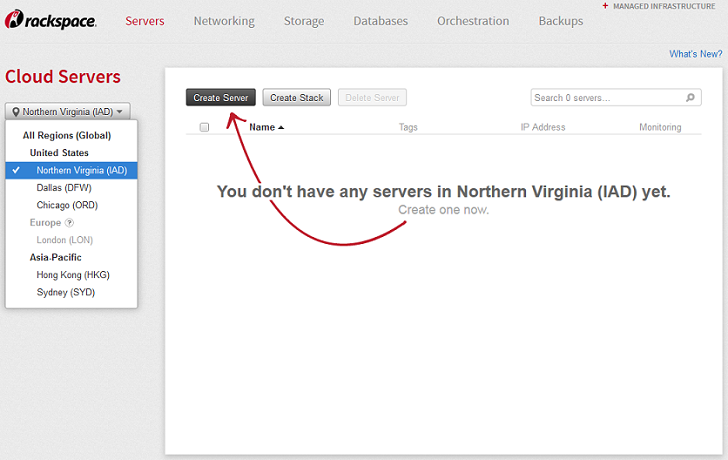Click the Create Server button
This screenshot has height=460, width=728.
click(x=221, y=98)
